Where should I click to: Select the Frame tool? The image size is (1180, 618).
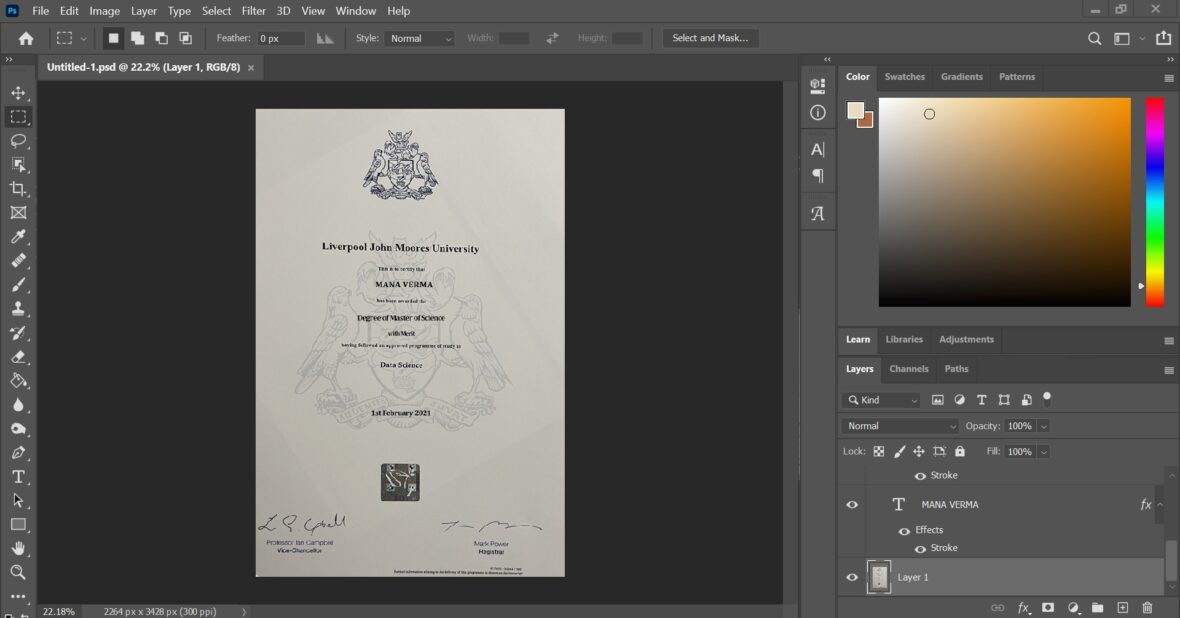pos(18,213)
